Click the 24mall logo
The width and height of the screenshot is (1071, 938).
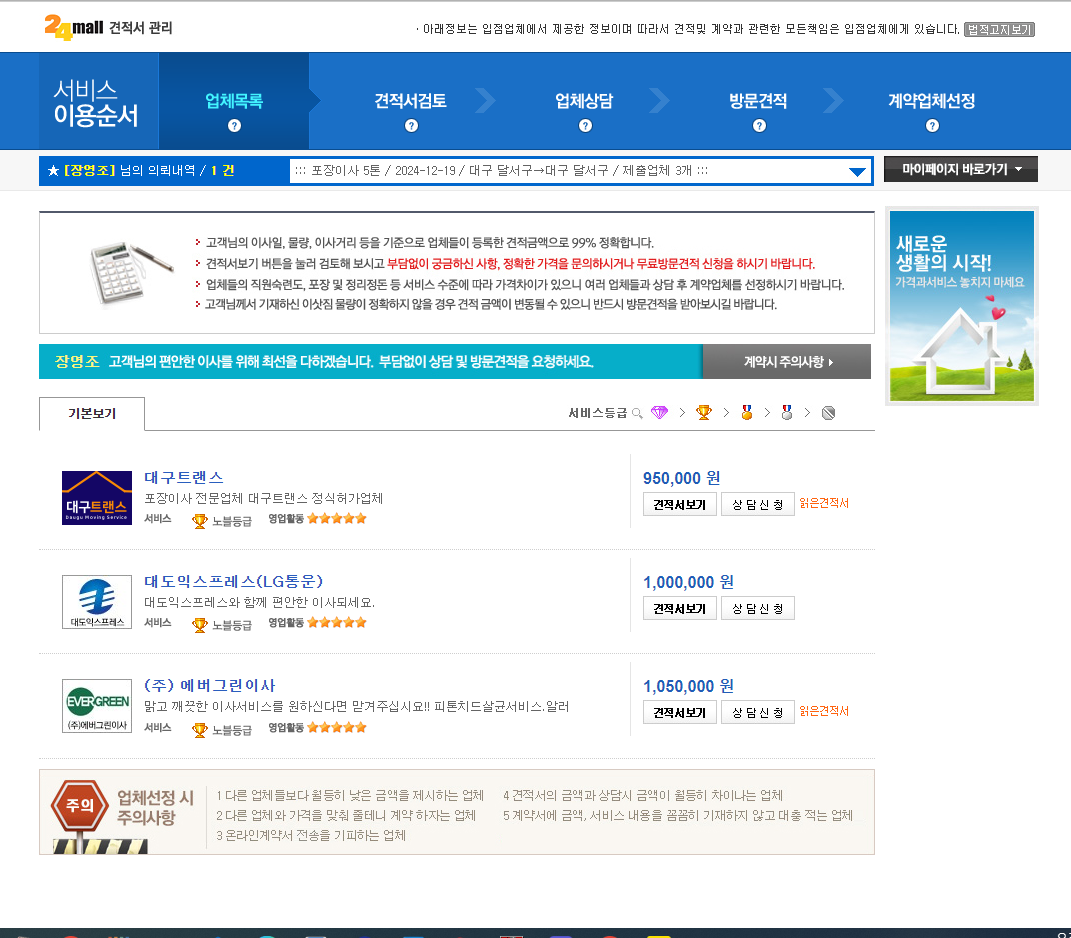click(73, 27)
